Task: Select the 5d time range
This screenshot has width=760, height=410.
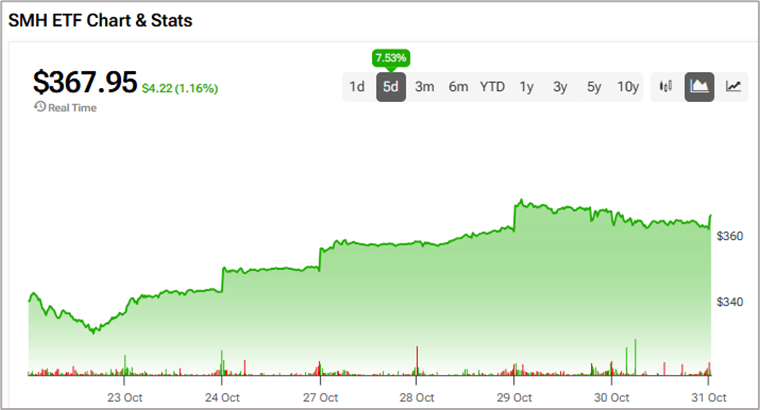Action: pos(391,87)
